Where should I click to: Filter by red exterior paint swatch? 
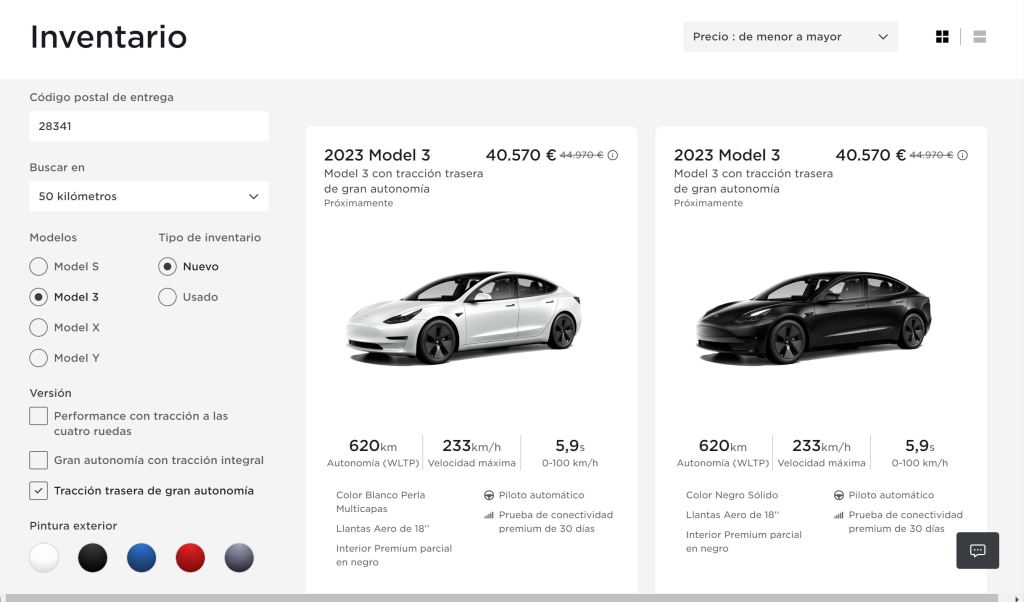point(190,558)
